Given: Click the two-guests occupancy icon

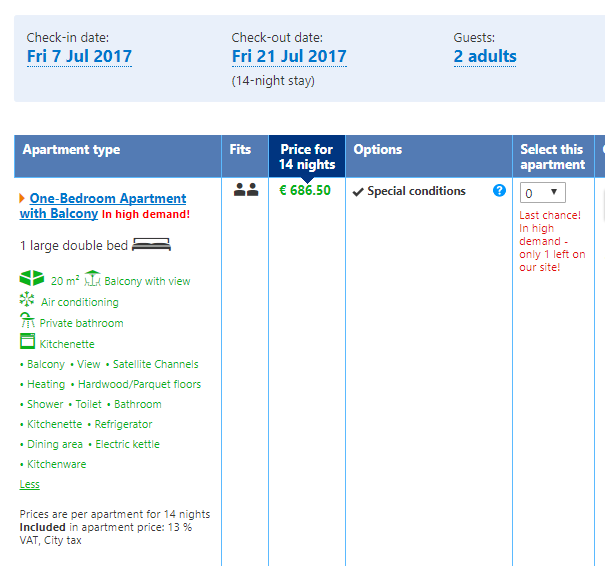Looking at the screenshot, I should tap(245, 190).
